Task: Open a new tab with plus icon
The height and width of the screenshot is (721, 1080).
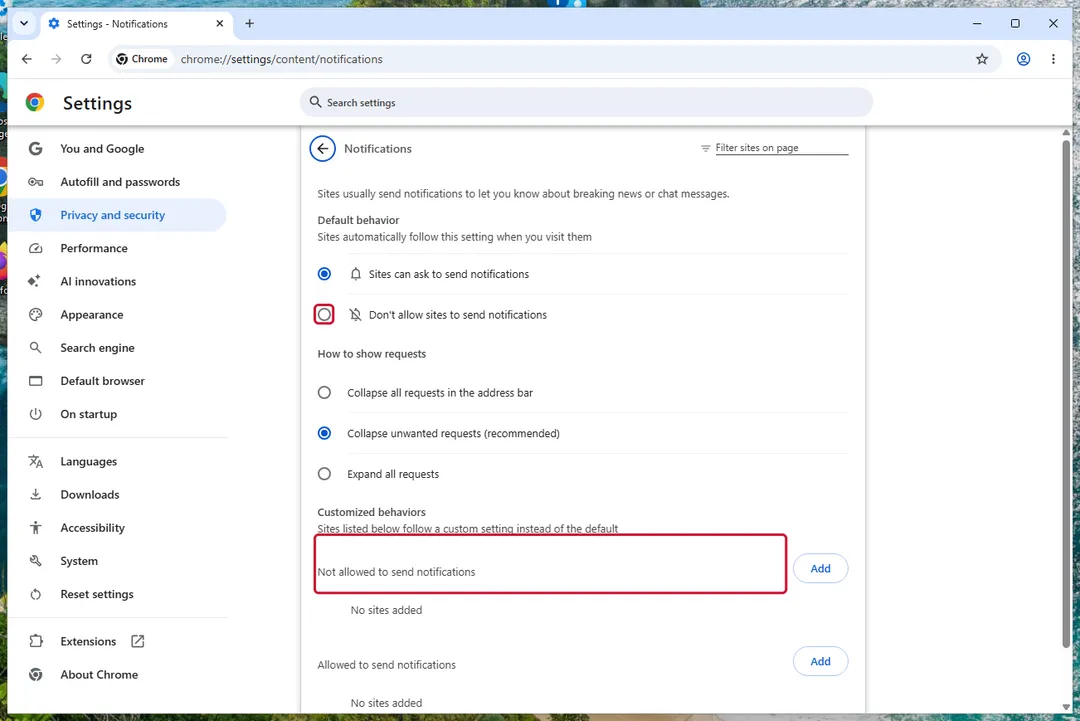Action: [249, 23]
